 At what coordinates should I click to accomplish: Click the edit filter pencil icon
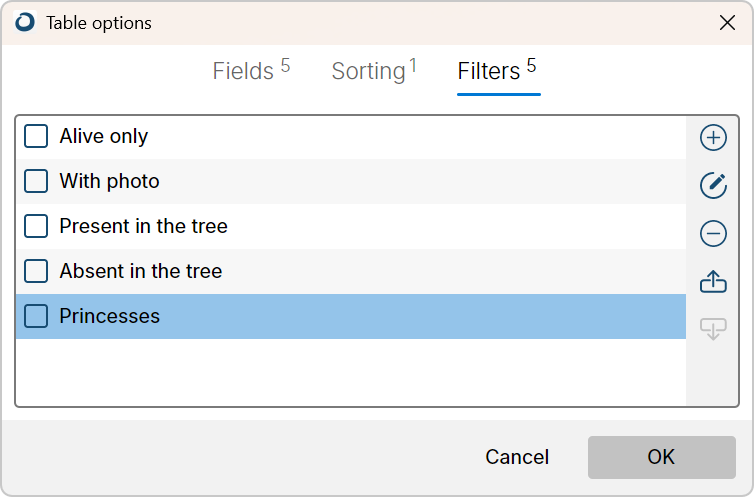pyautogui.click(x=713, y=186)
